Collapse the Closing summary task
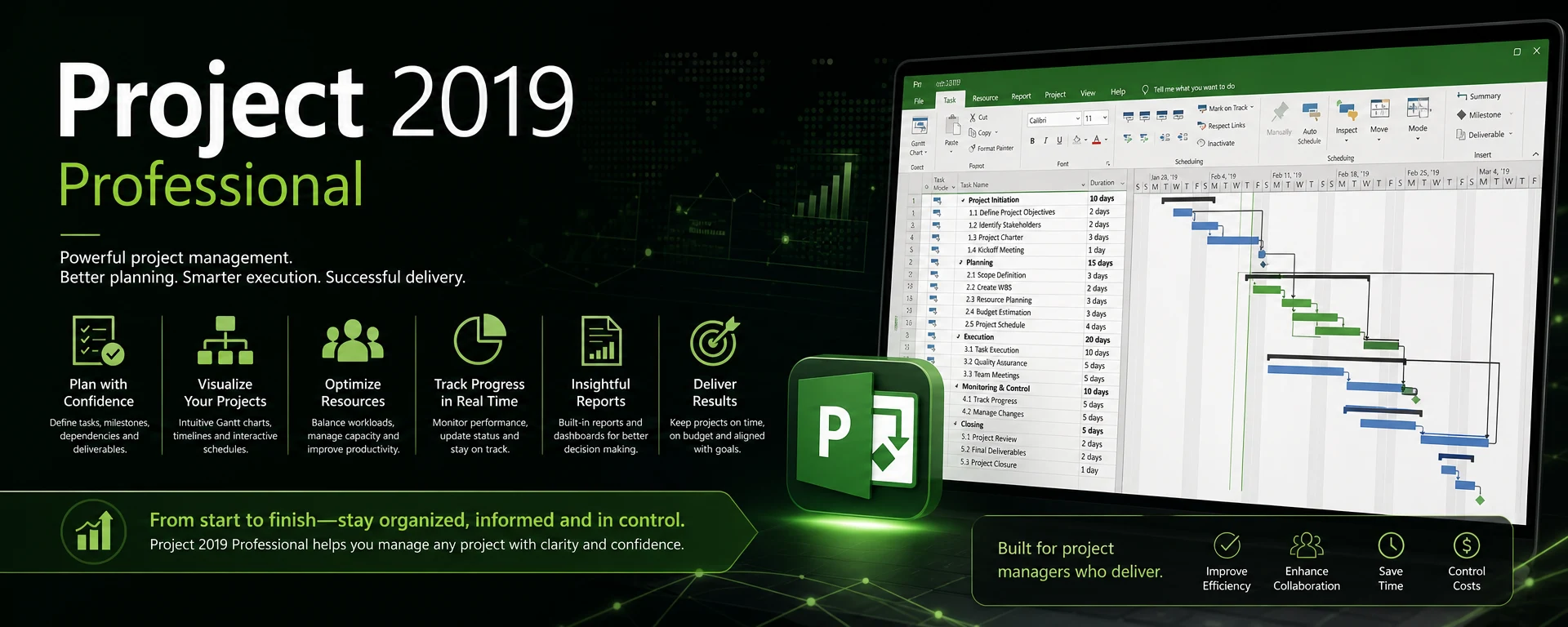1568x627 pixels. pos(955,424)
